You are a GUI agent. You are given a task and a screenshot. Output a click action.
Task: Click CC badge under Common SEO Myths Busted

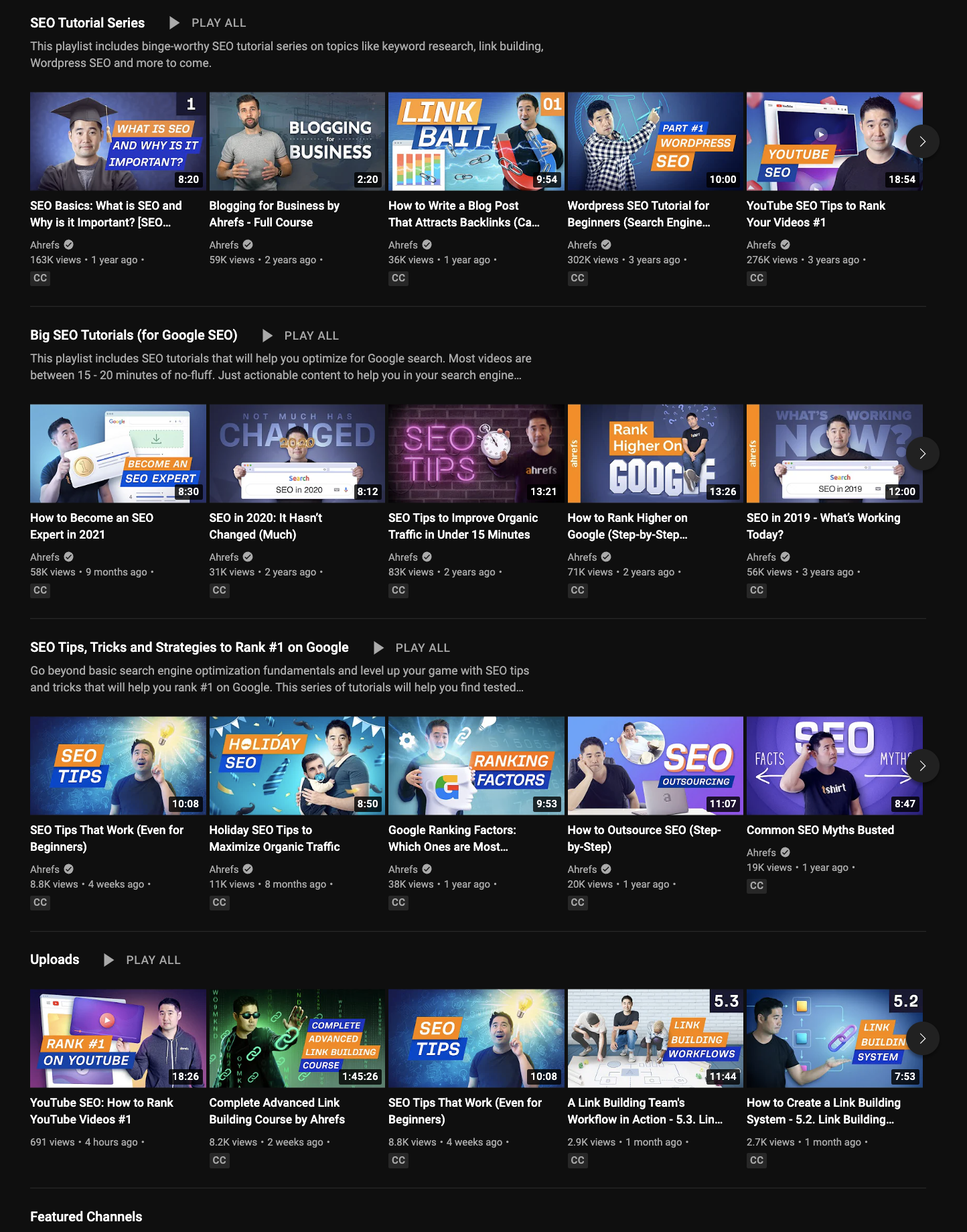(757, 886)
